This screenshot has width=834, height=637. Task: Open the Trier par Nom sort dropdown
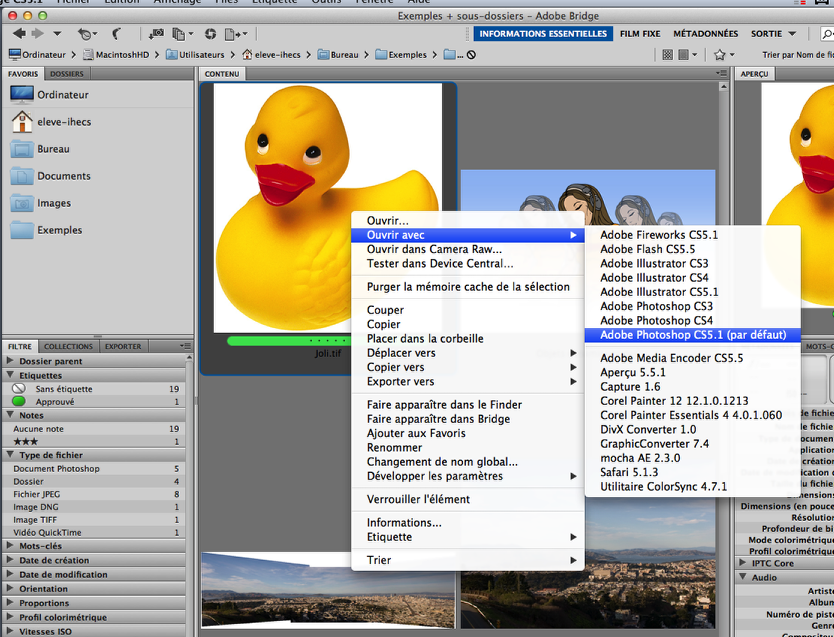point(797,54)
